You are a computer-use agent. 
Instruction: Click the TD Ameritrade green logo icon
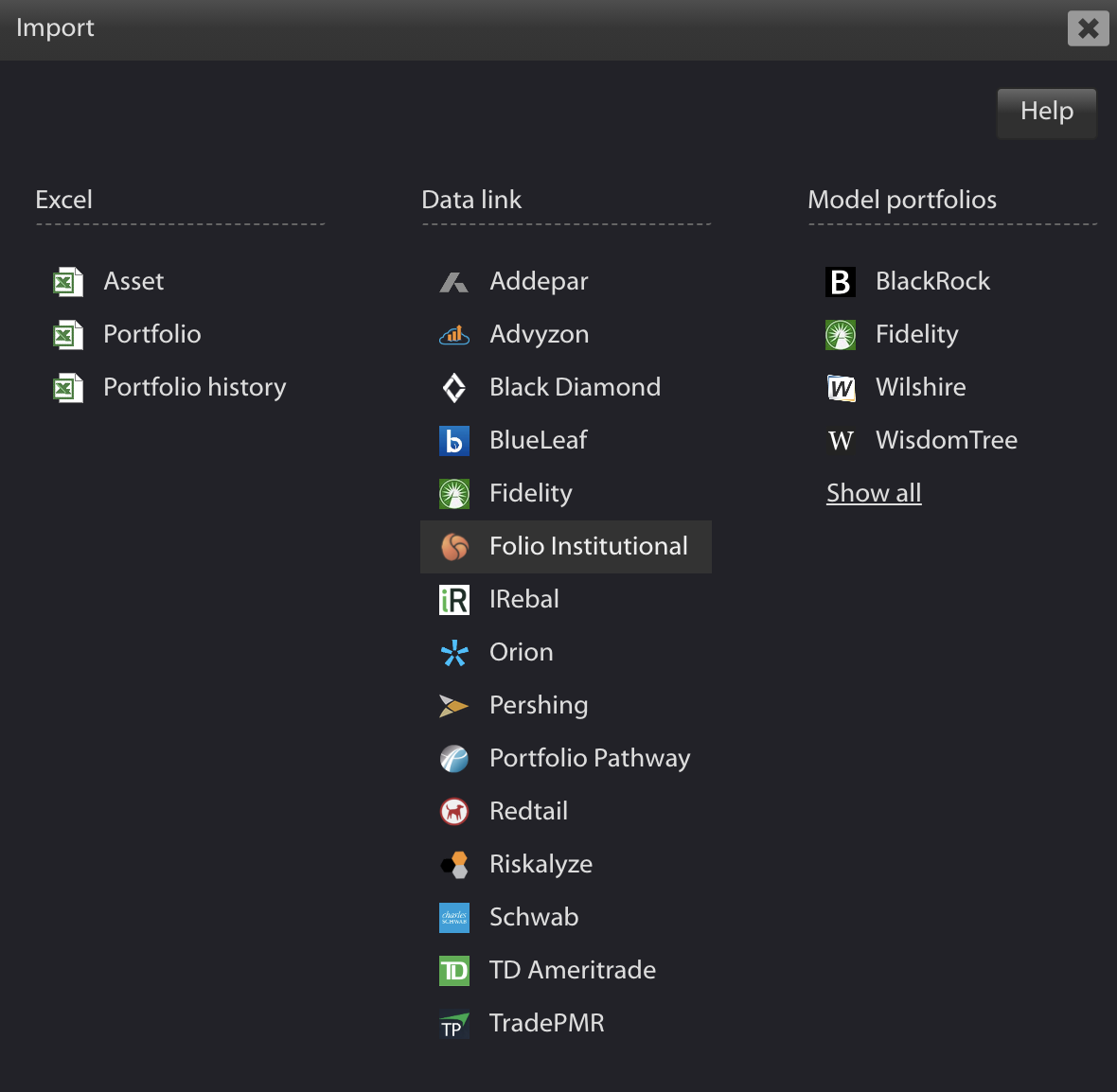453,971
